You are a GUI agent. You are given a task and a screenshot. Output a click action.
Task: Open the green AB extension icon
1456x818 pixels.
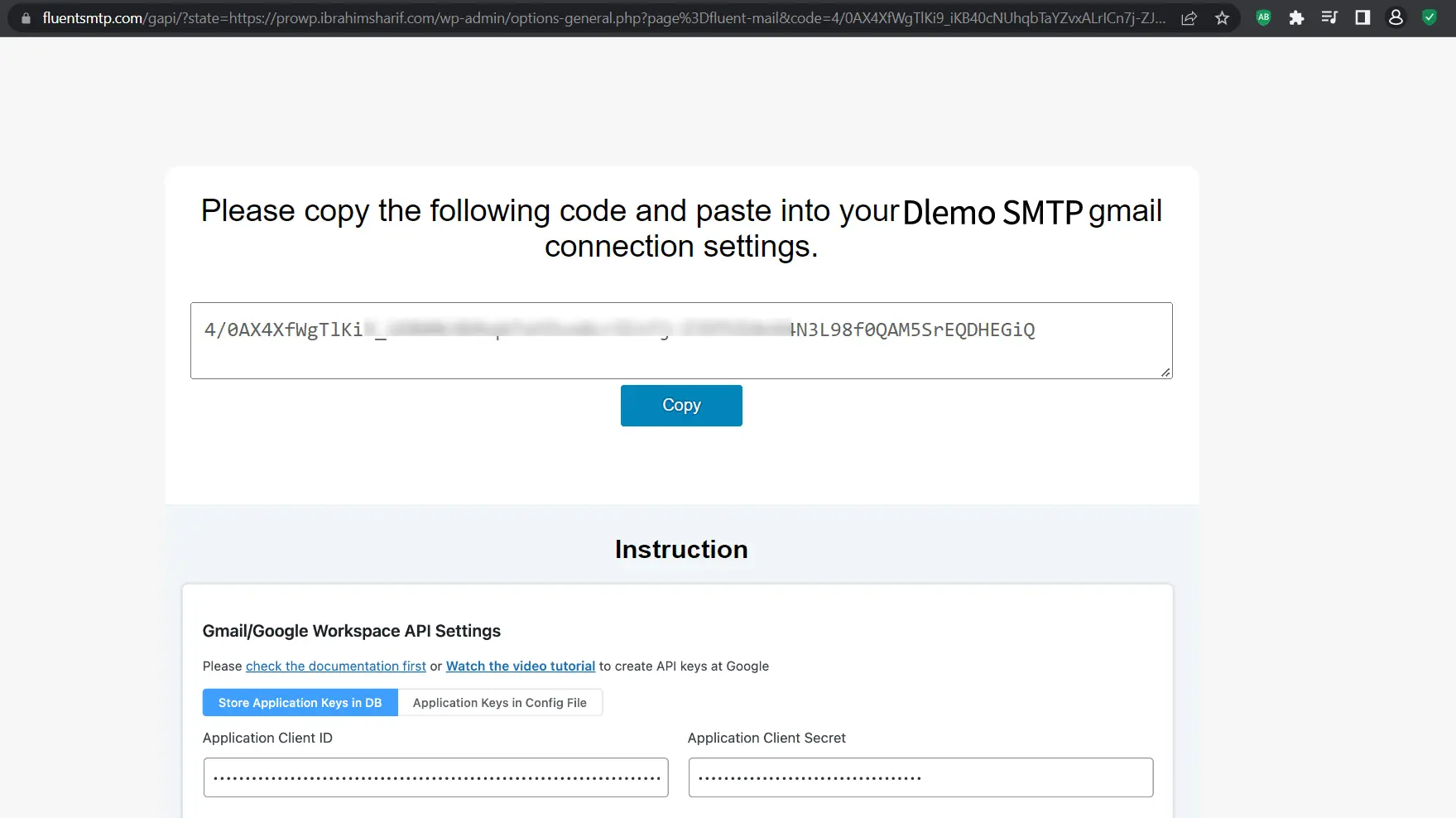coord(1263,17)
